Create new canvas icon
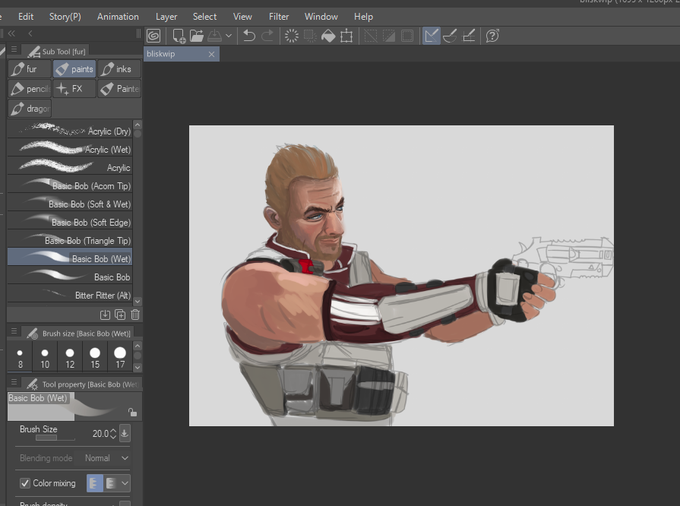 coord(179,36)
